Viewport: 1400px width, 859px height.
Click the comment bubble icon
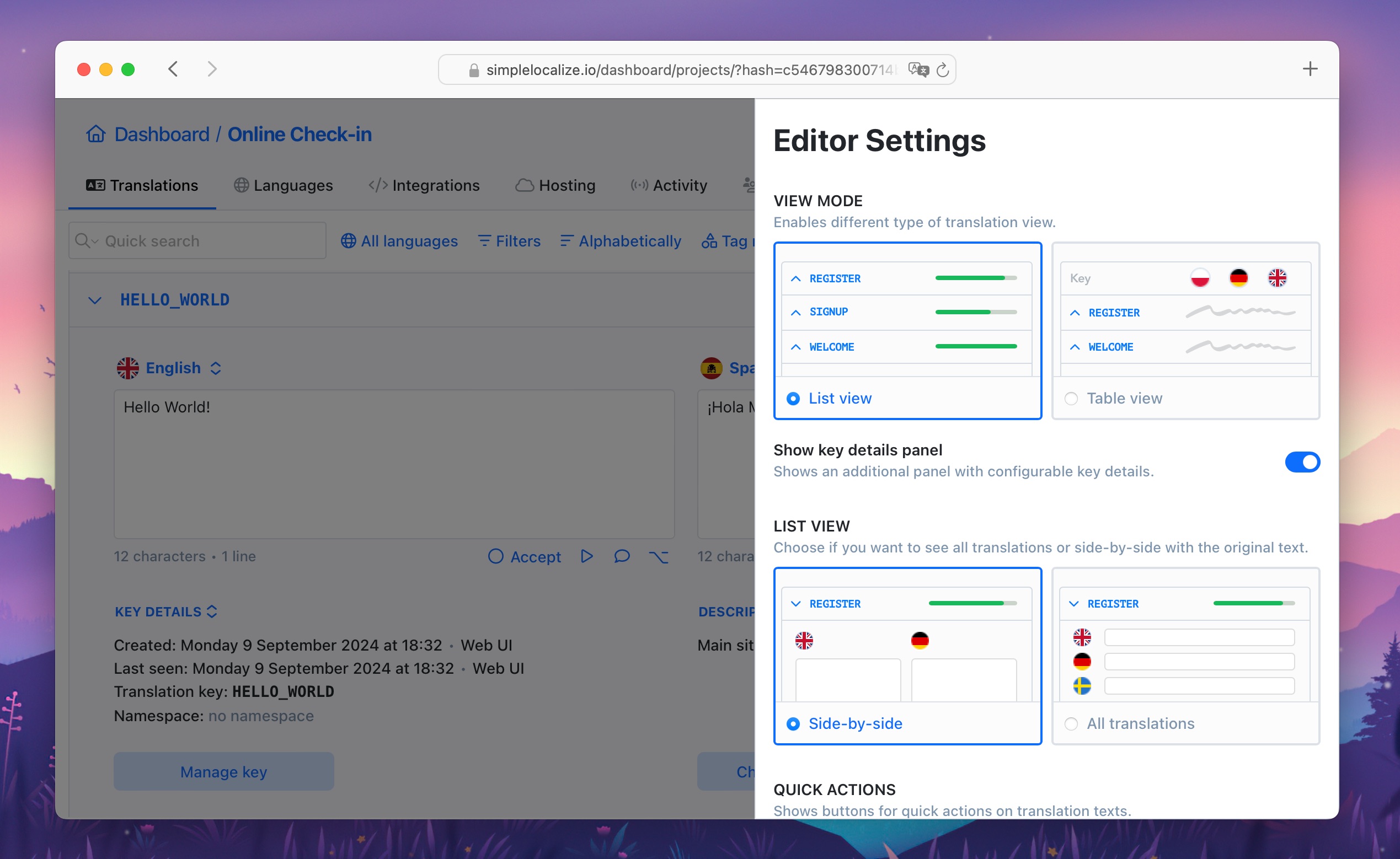(621, 556)
